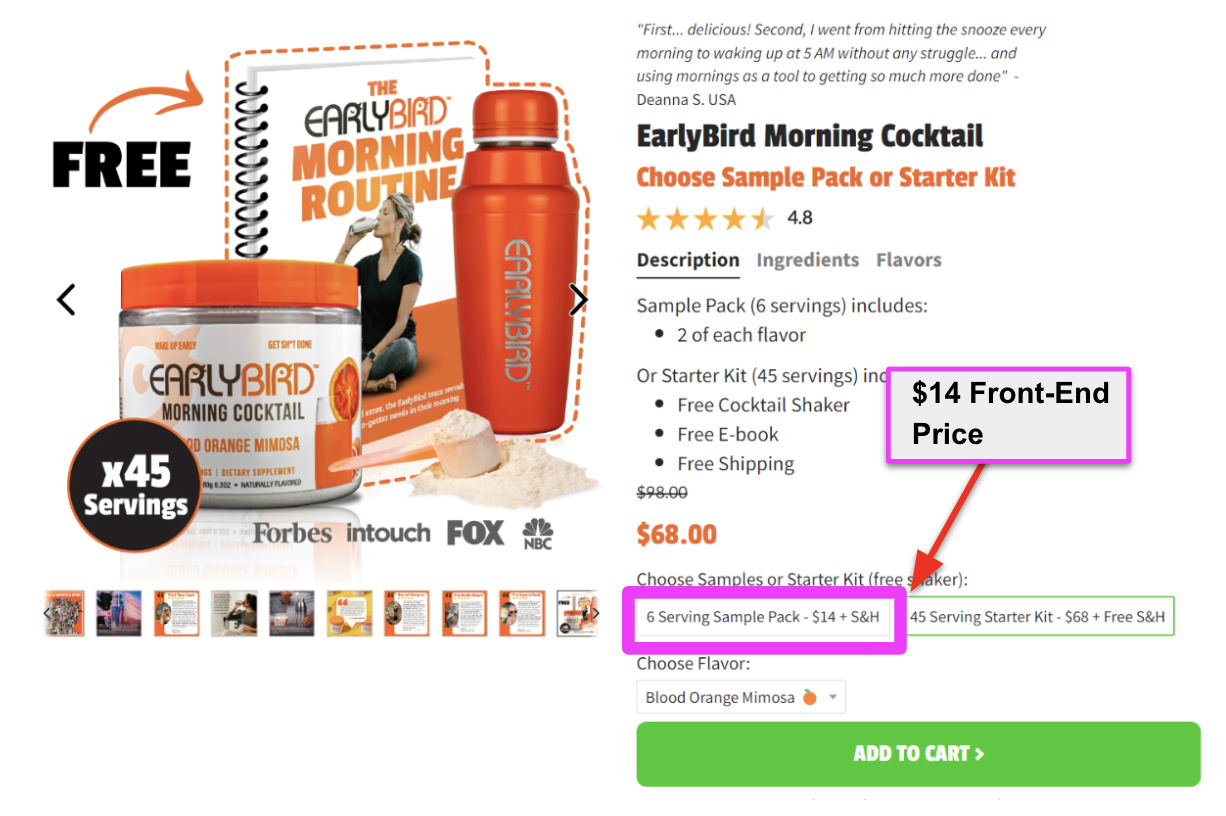1226x816 pixels.
Task: Go to previous product image arrow
Action: pos(66,299)
